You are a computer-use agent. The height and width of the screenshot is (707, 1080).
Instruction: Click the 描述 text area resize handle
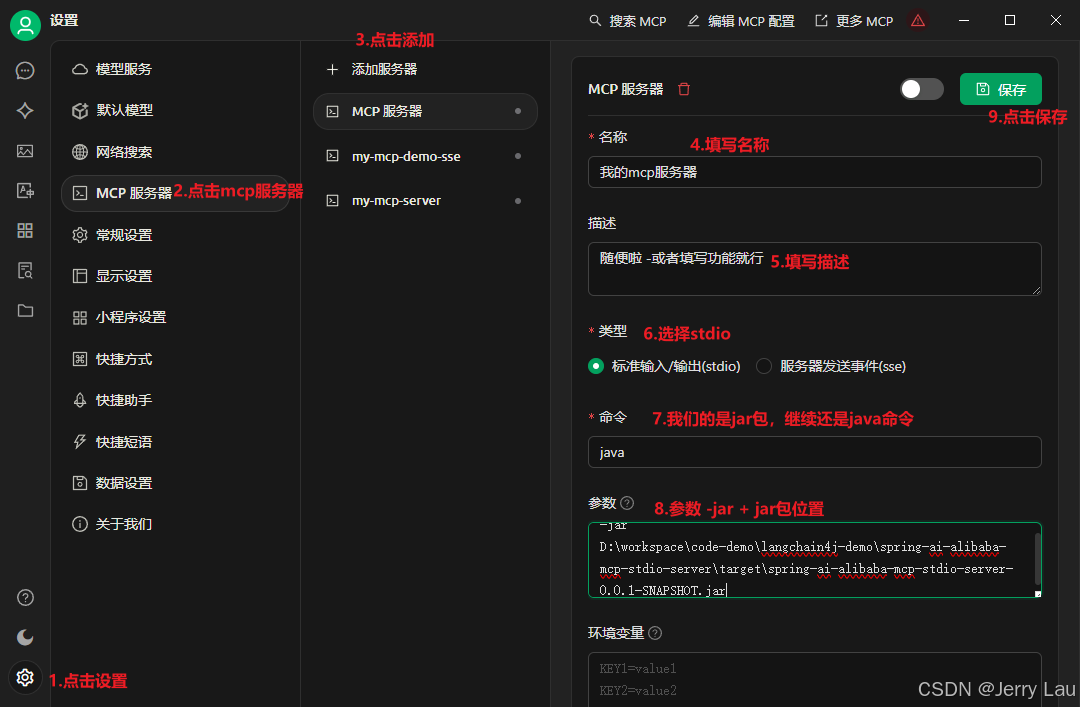tap(1037, 291)
